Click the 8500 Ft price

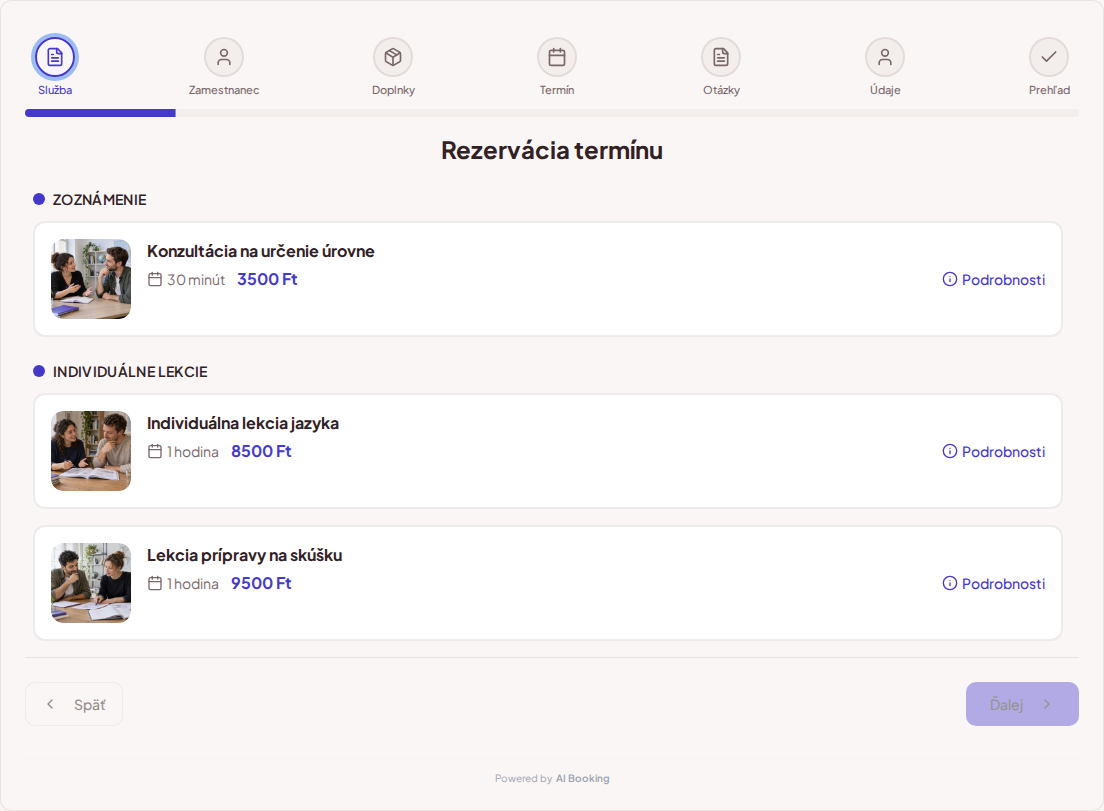point(261,451)
